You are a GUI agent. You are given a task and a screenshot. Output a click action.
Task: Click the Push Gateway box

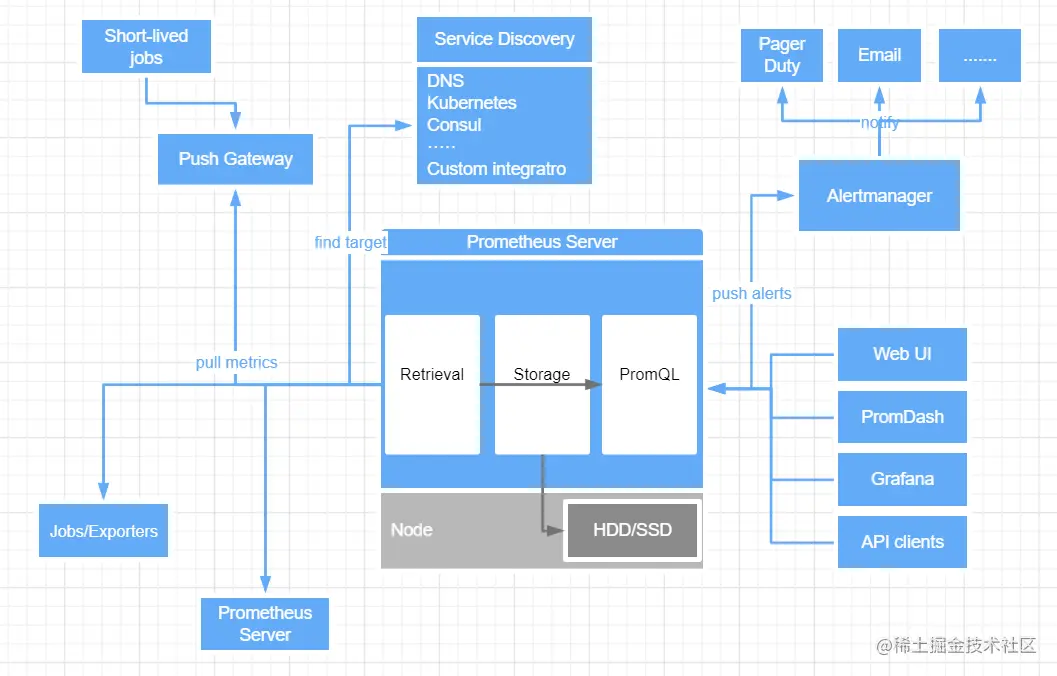click(235, 159)
